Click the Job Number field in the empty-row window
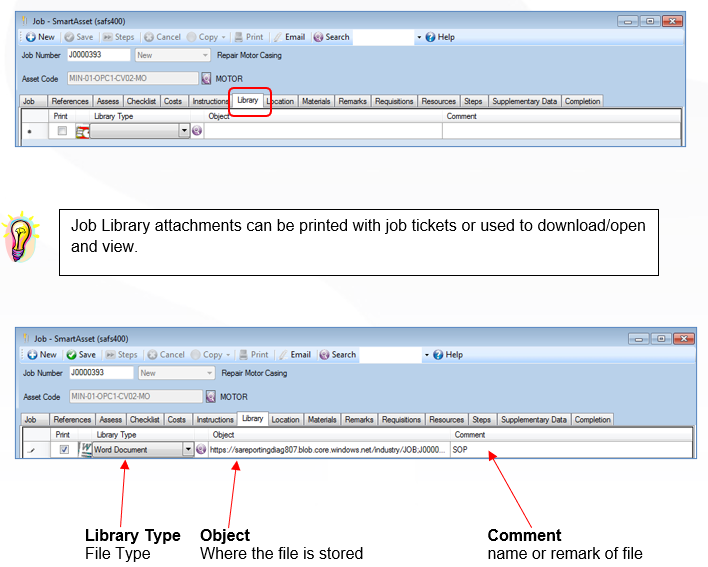 [x=98, y=55]
